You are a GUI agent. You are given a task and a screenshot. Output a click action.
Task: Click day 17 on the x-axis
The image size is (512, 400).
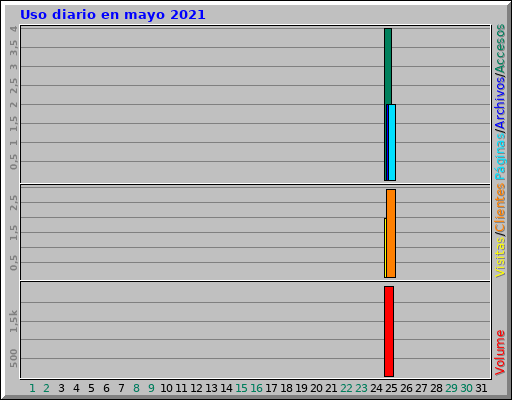click(271, 388)
